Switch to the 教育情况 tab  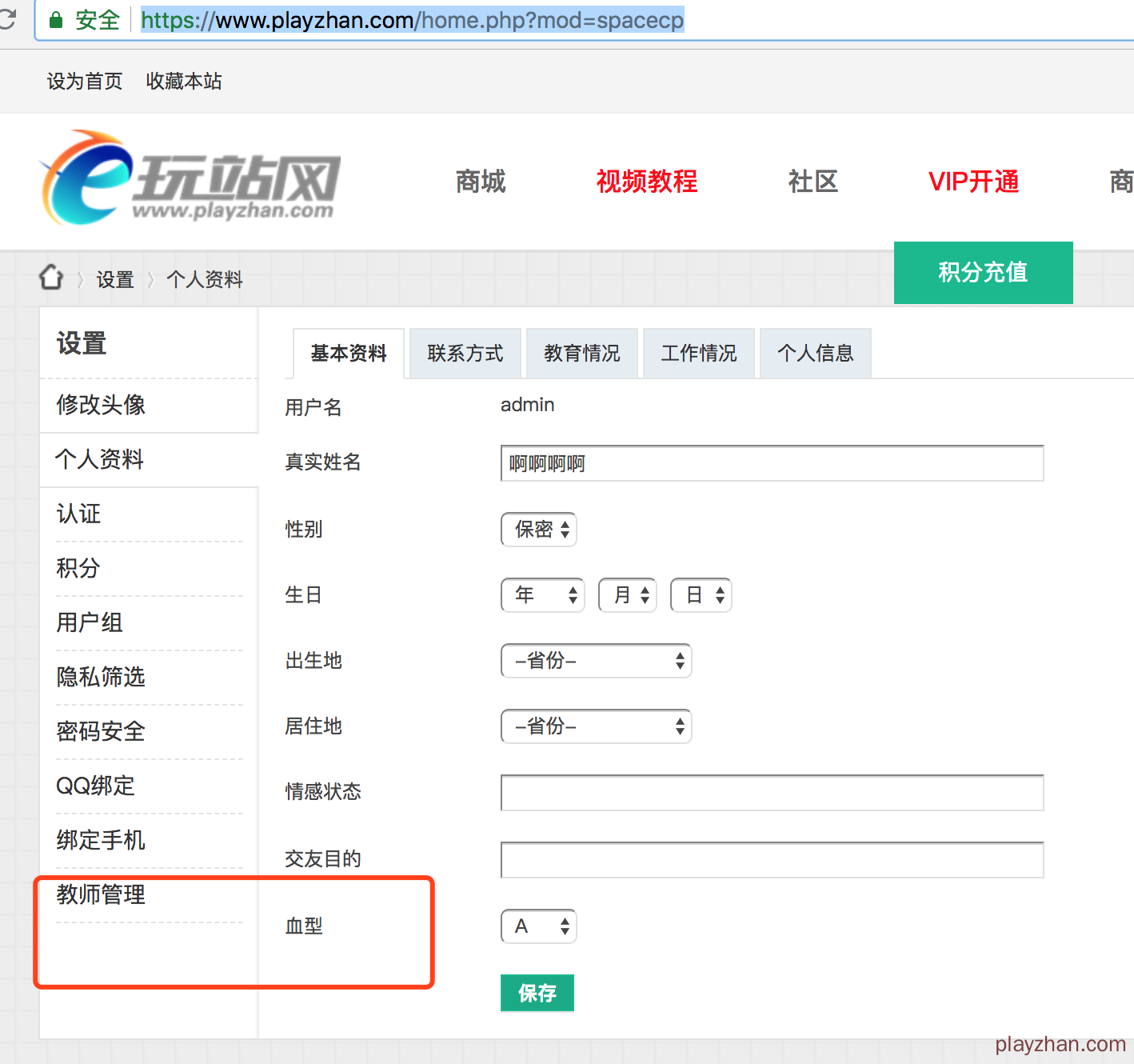pyautogui.click(x=582, y=353)
